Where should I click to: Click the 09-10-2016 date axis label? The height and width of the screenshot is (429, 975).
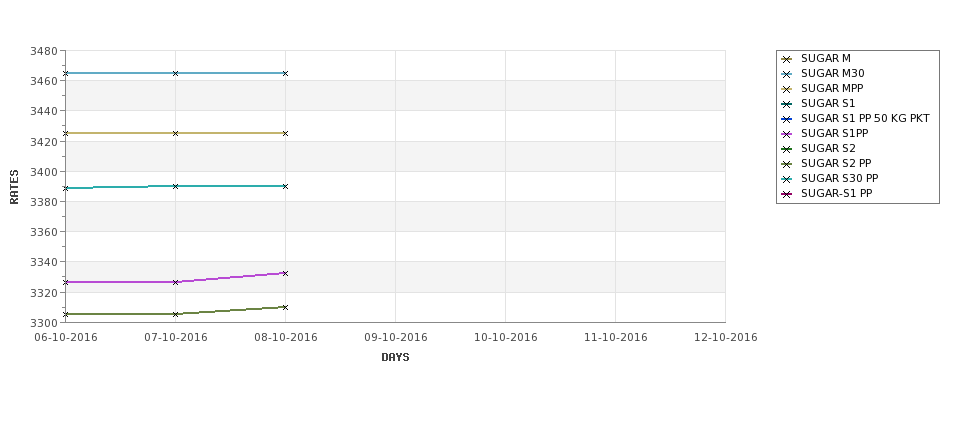pos(395,338)
